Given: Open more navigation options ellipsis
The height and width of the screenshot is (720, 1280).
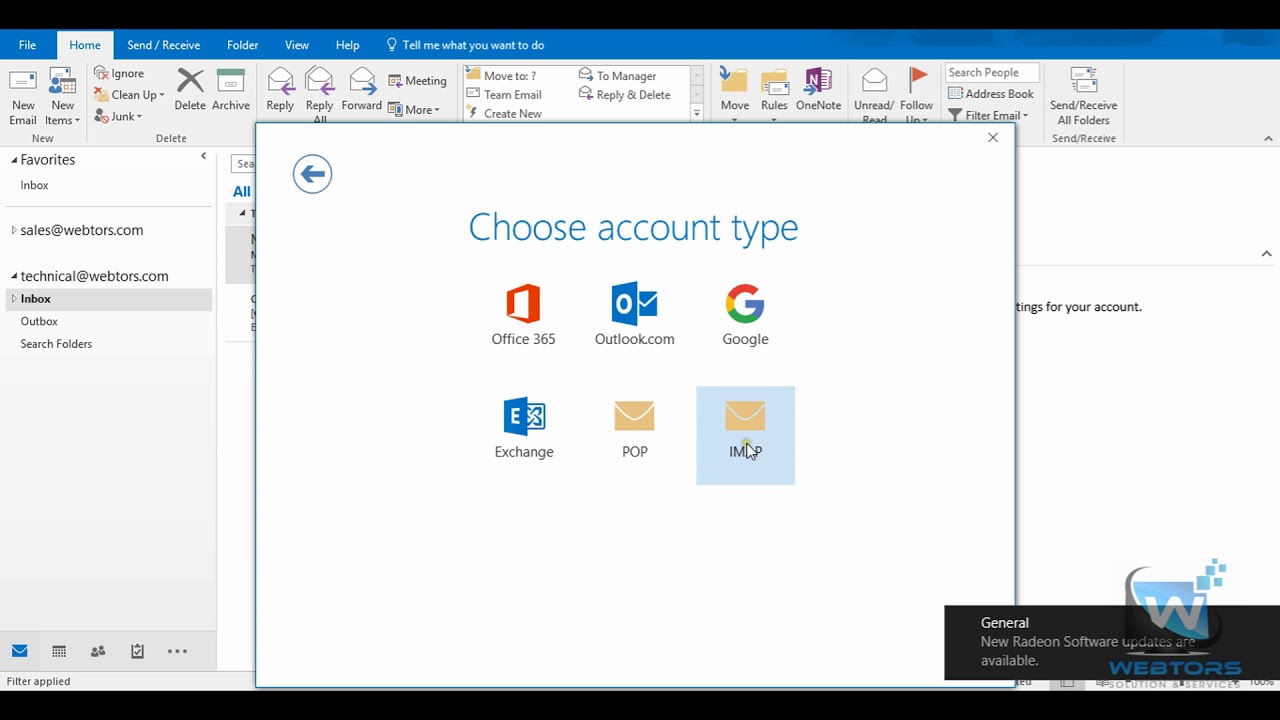Looking at the screenshot, I should 177,651.
